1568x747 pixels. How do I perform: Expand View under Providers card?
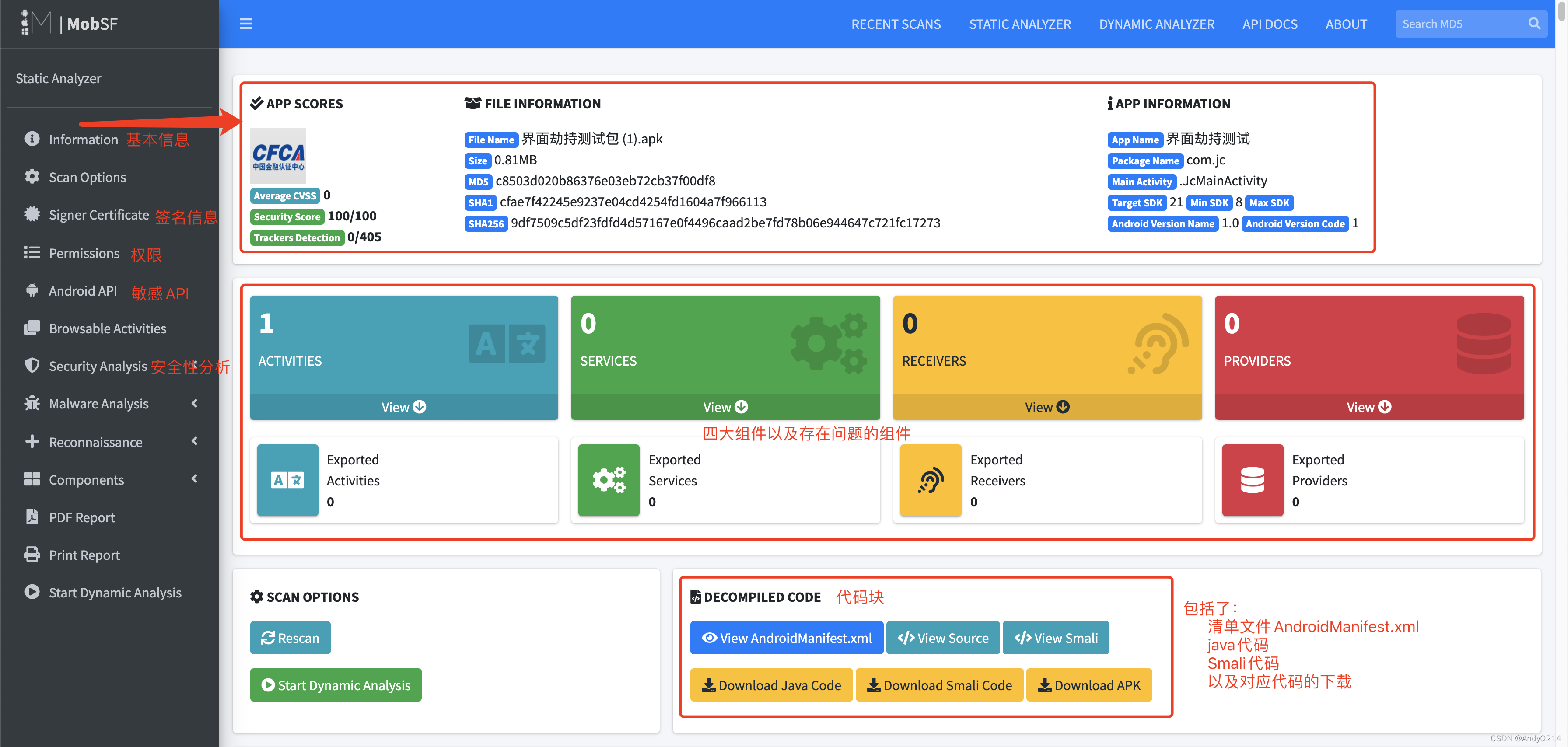[x=1368, y=407]
